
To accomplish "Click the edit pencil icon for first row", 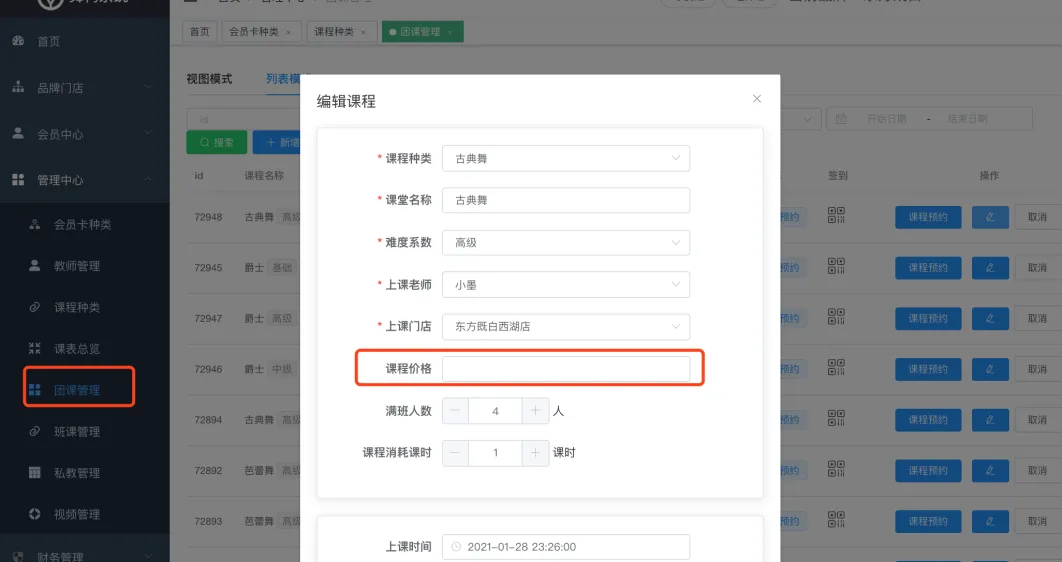I will coord(990,217).
